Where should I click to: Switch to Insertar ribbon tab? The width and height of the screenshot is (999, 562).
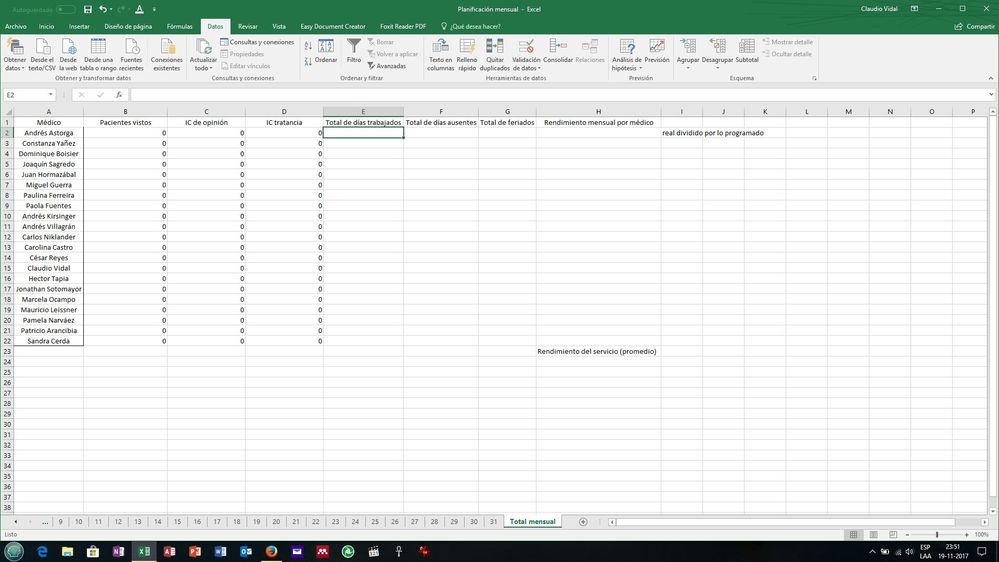tap(79, 27)
